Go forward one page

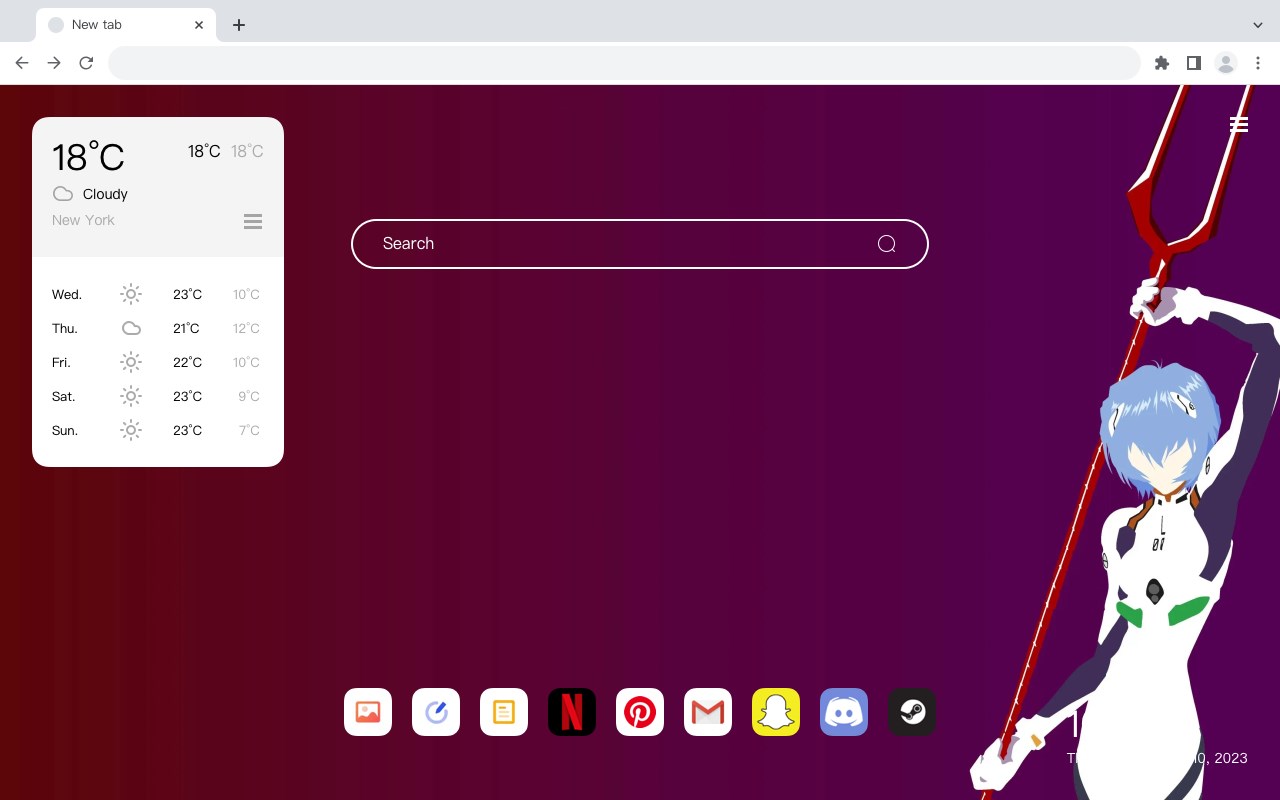tap(54, 63)
